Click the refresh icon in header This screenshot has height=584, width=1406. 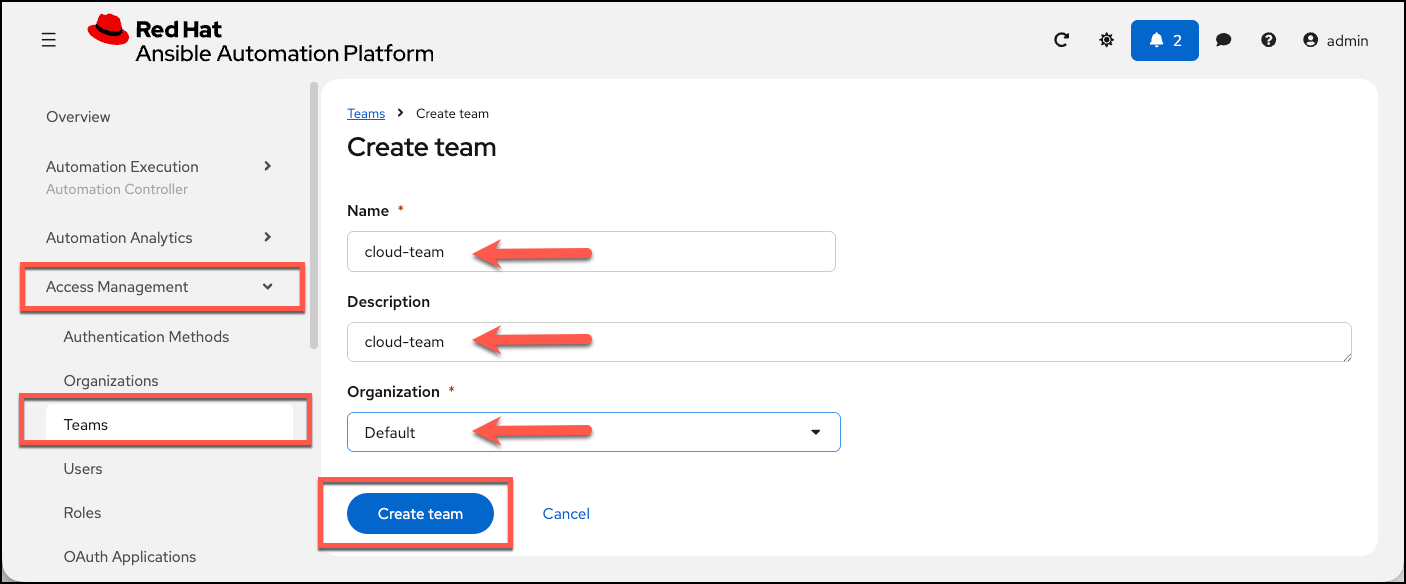click(x=1062, y=41)
